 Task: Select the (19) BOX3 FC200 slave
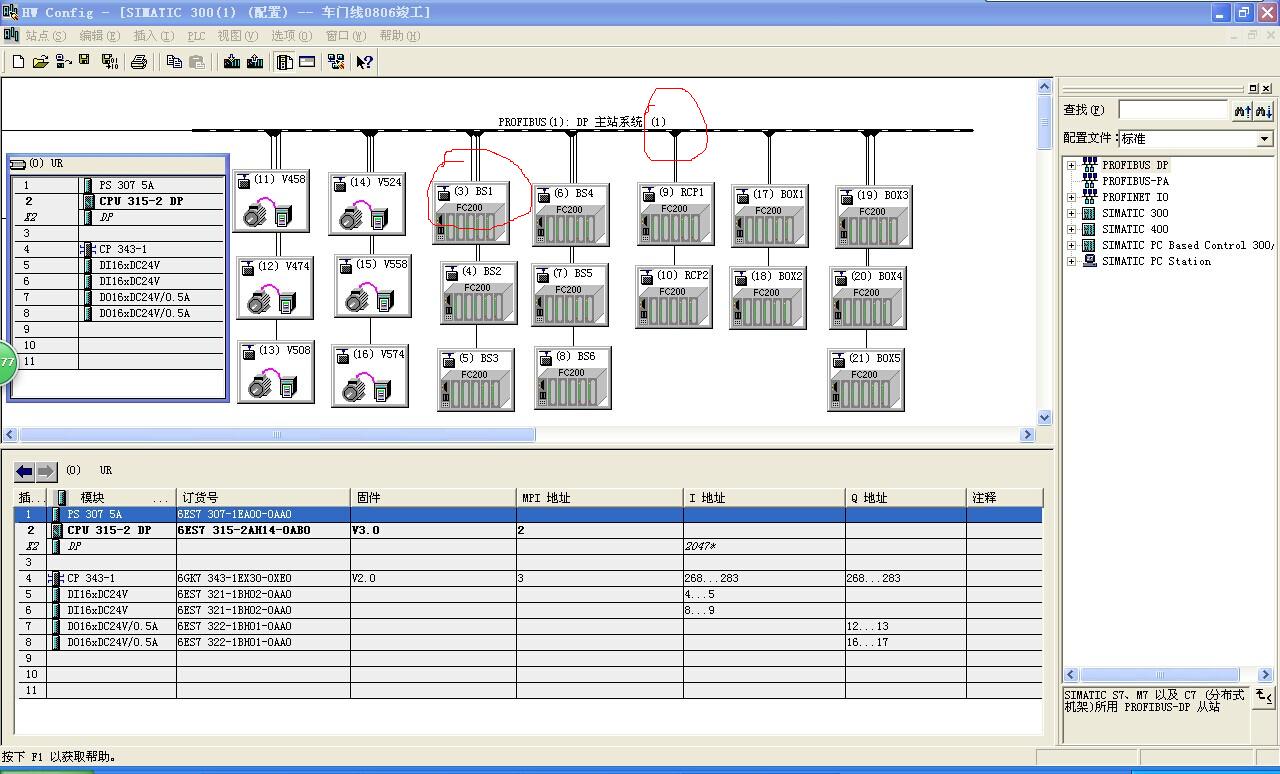tap(873, 216)
